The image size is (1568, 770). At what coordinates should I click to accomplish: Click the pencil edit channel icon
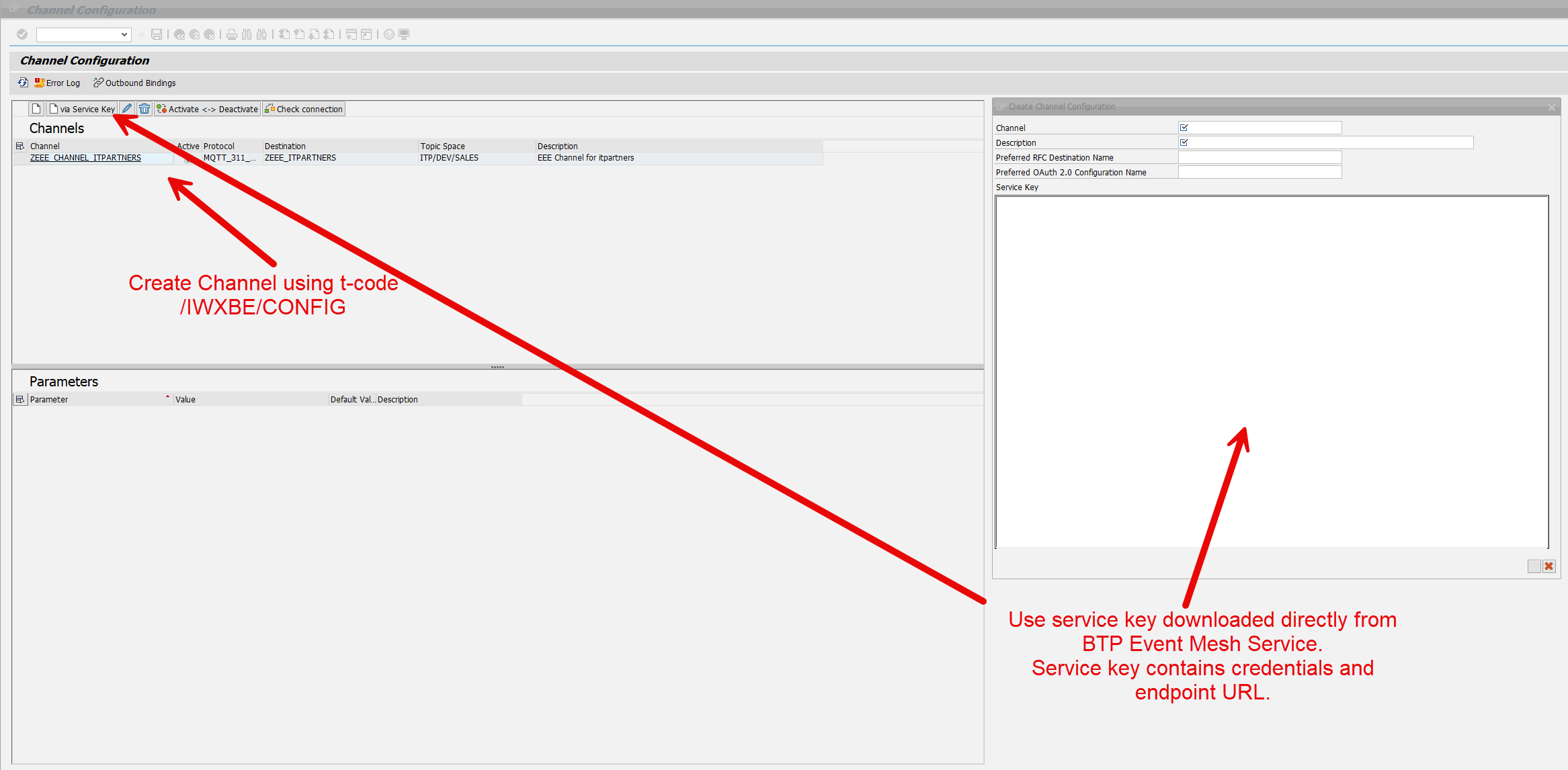pyautogui.click(x=127, y=109)
